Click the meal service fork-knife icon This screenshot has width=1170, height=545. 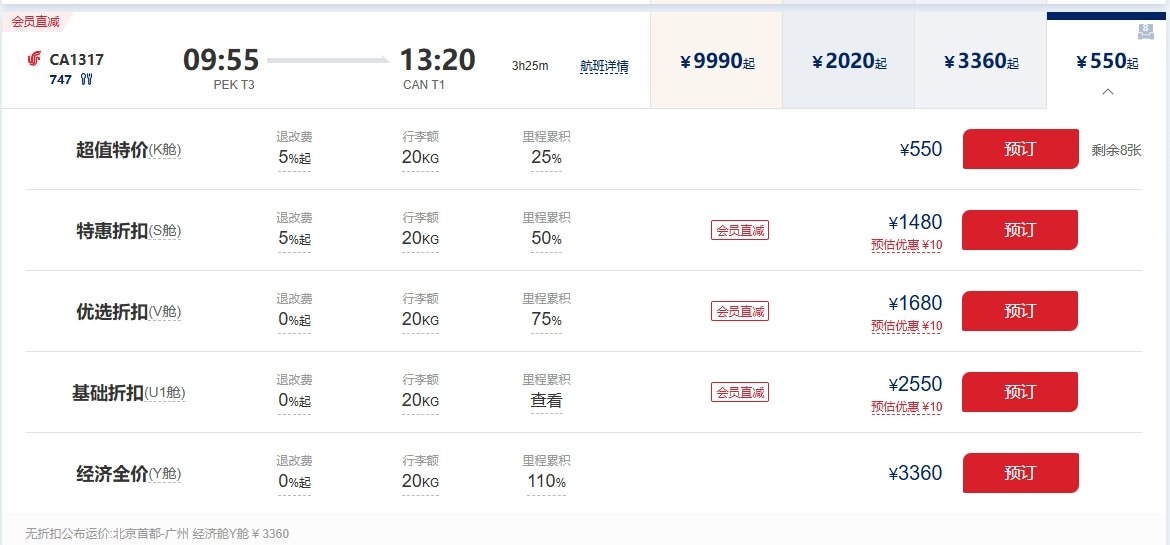click(86, 79)
